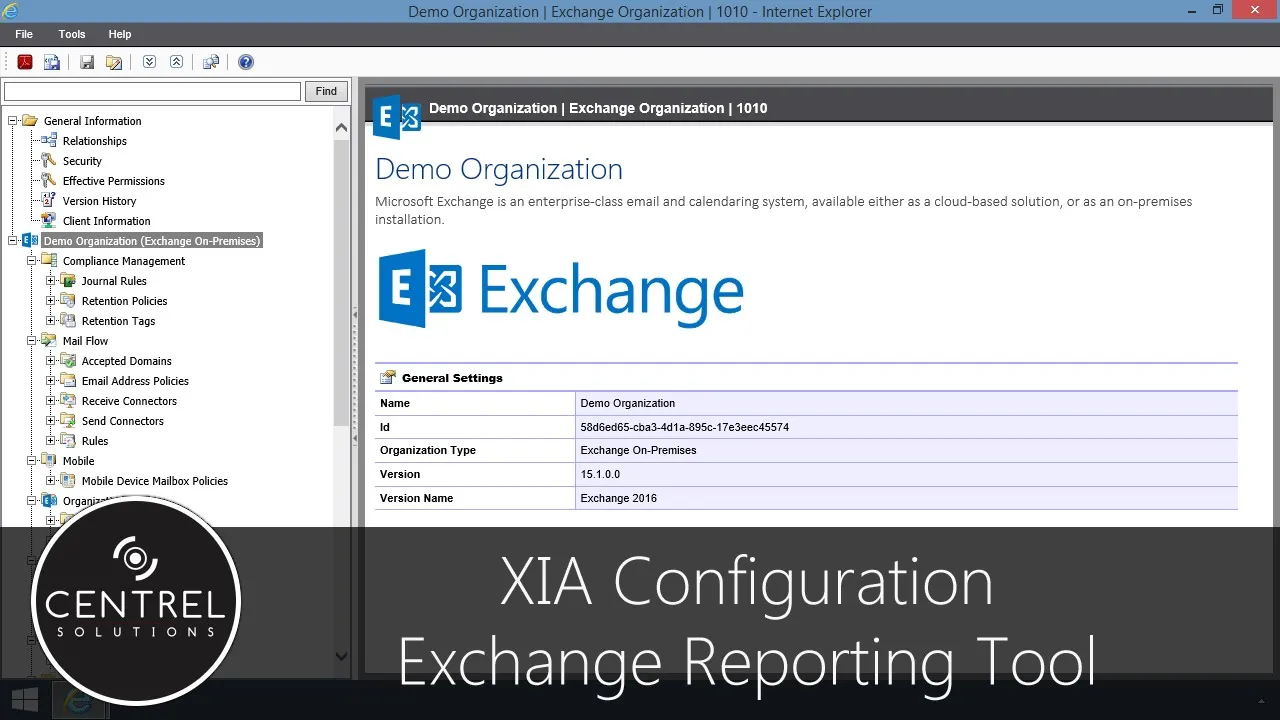Click the Retention Tags folder icon
The width and height of the screenshot is (1280, 720).
(x=68, y=321)
